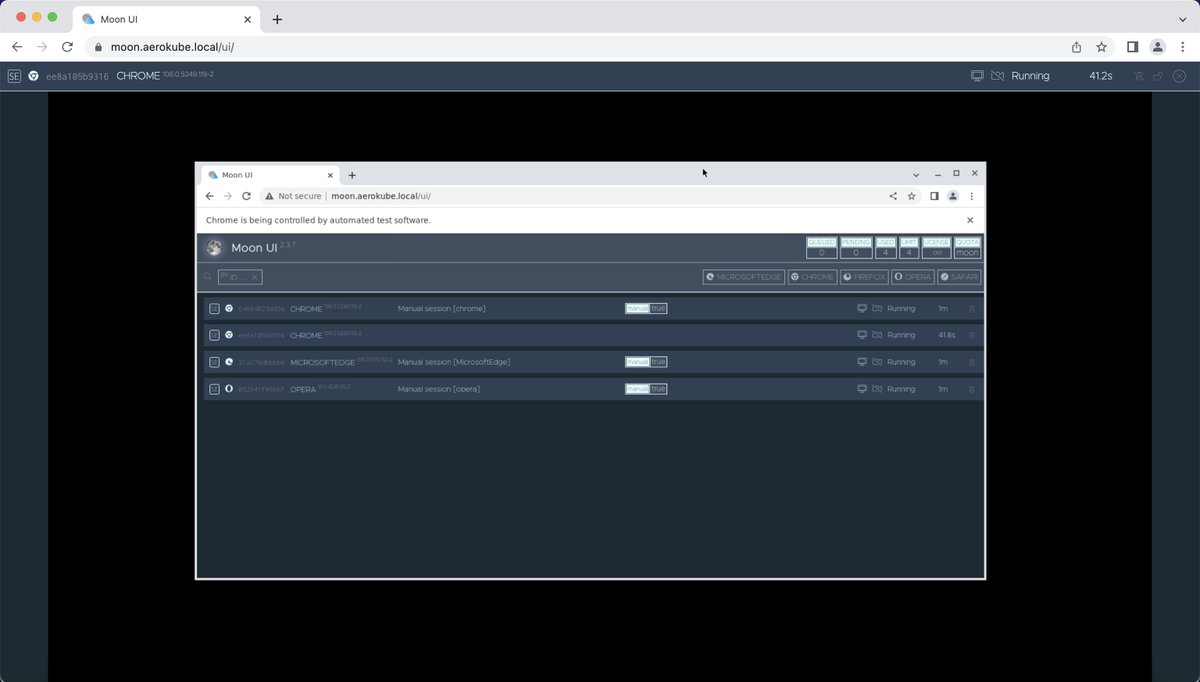Launch a SAFARI session button
The height and width of the screenshot is (682, 1200).
[959, 277]
